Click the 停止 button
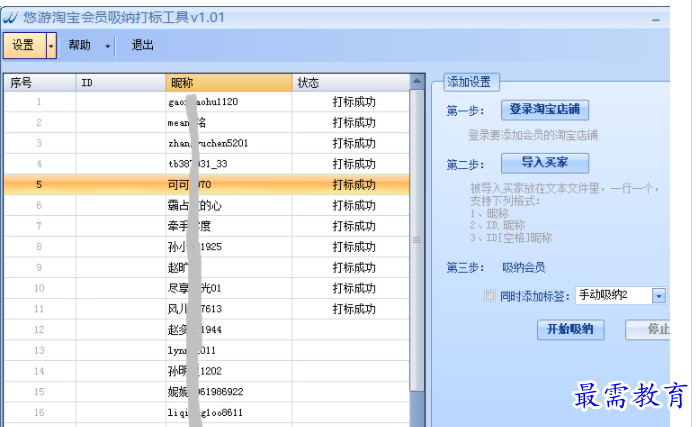 tap(650, 329)
